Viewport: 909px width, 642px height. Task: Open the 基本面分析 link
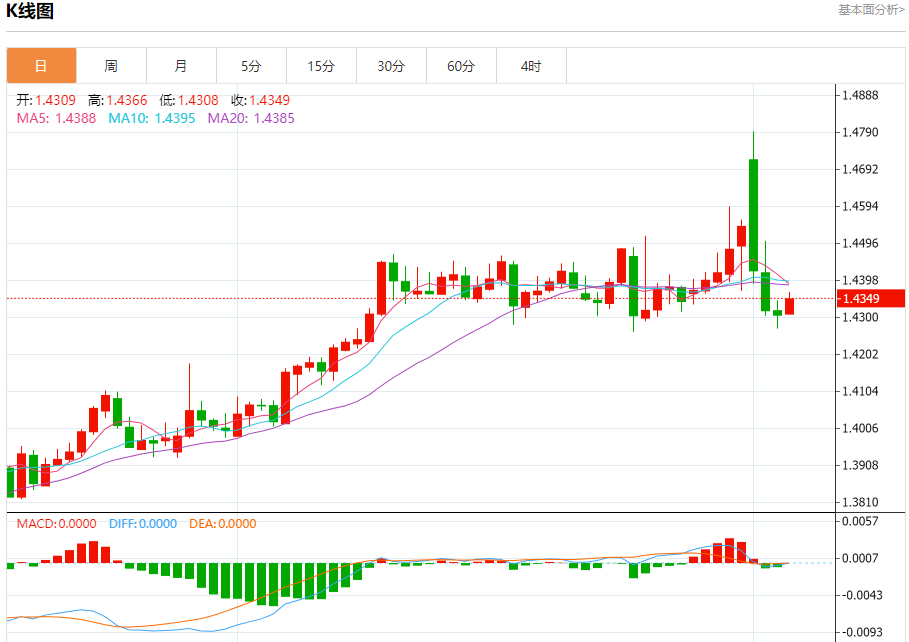(871, 10)
